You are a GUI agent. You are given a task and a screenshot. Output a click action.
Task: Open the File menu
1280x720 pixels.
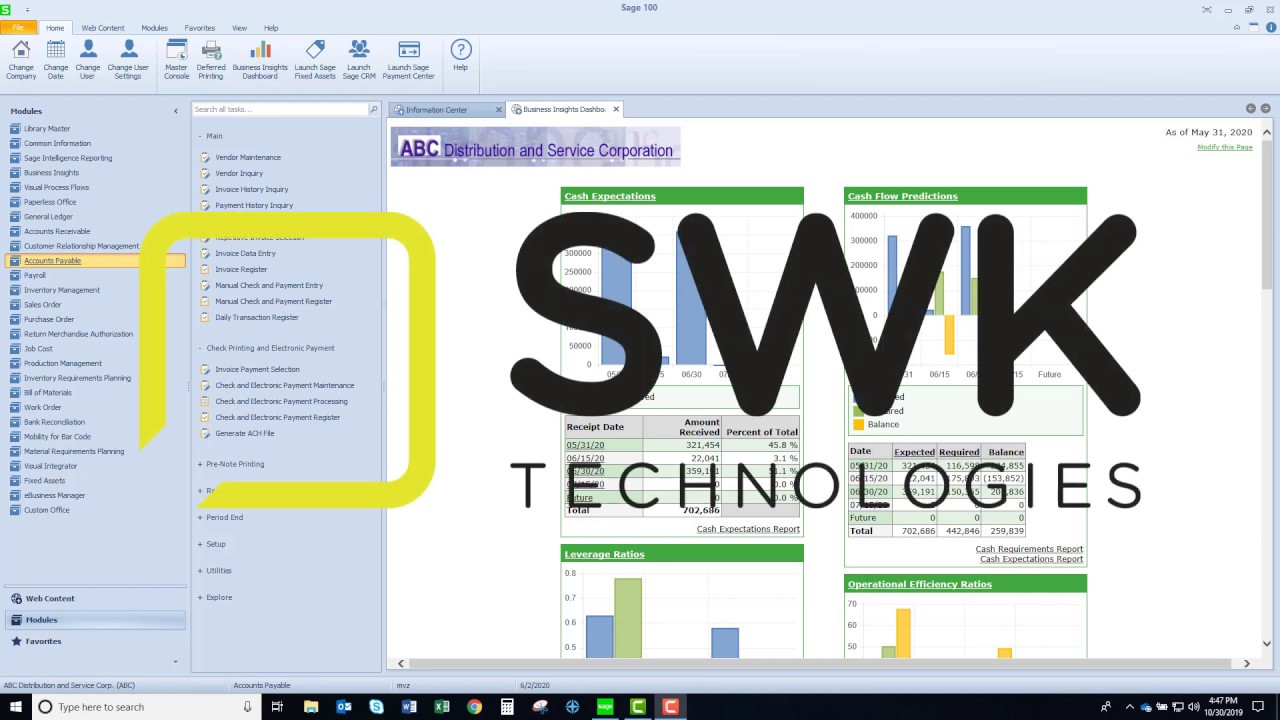coord(17,28)
